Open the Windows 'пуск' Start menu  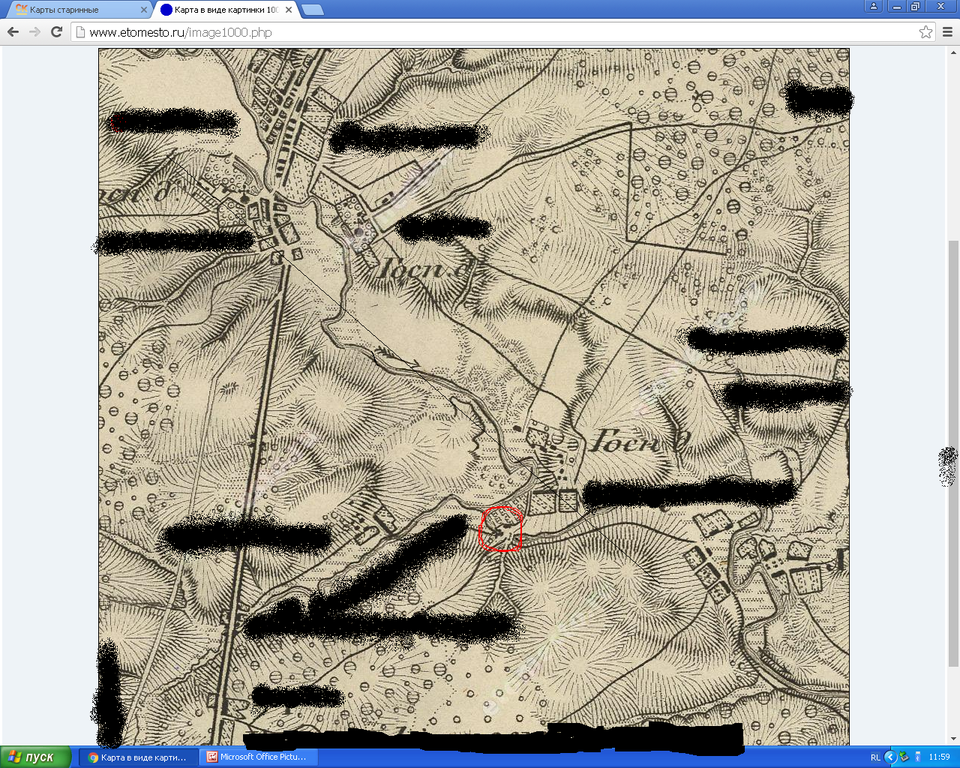point(36,757)
